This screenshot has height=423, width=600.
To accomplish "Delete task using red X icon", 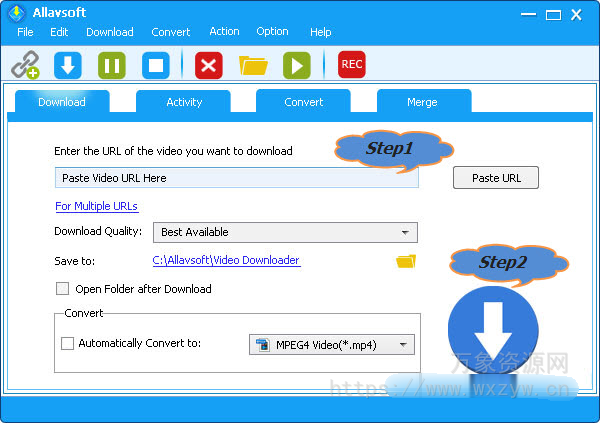I will (x=209, y=65).
